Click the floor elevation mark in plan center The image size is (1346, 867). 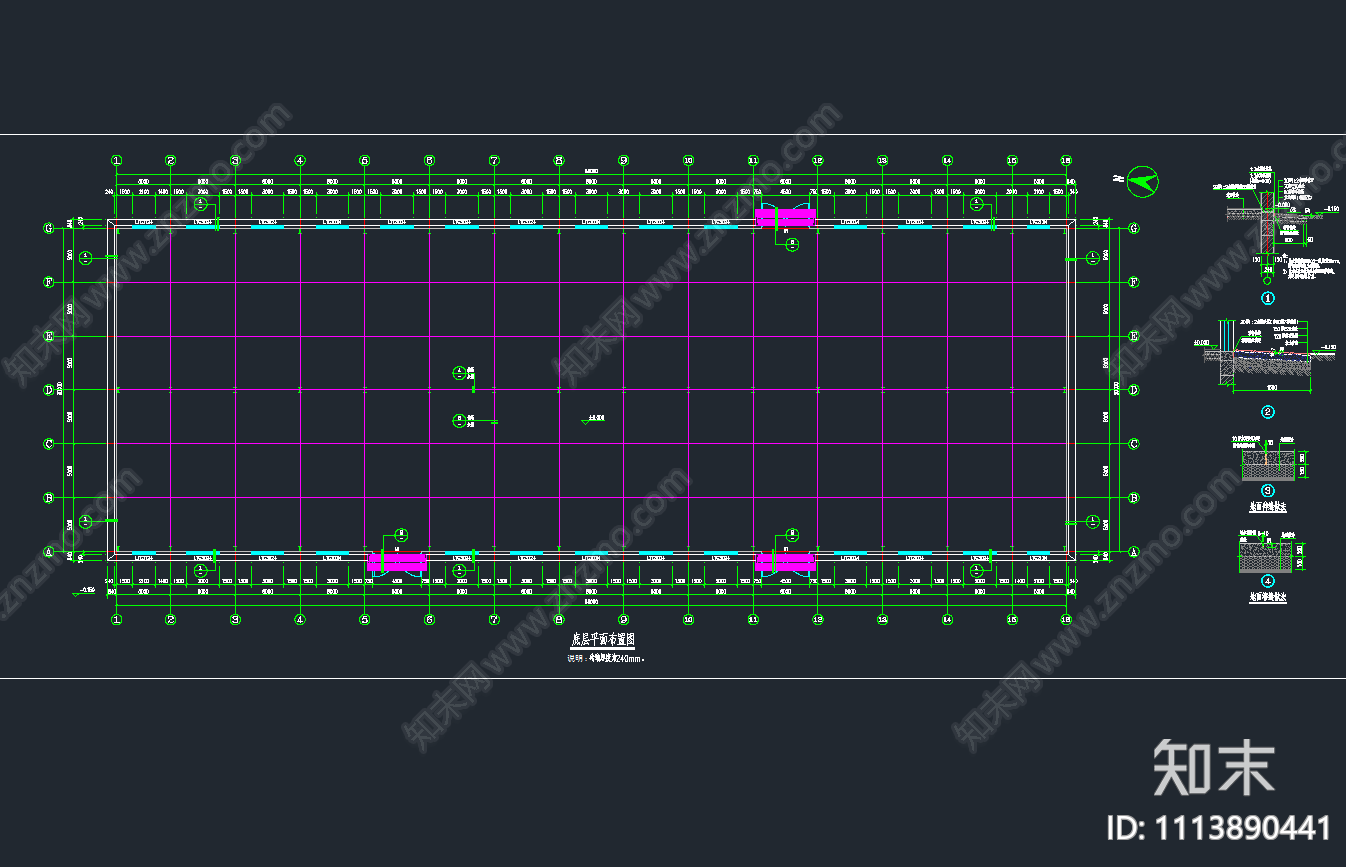tap(592, 419)
